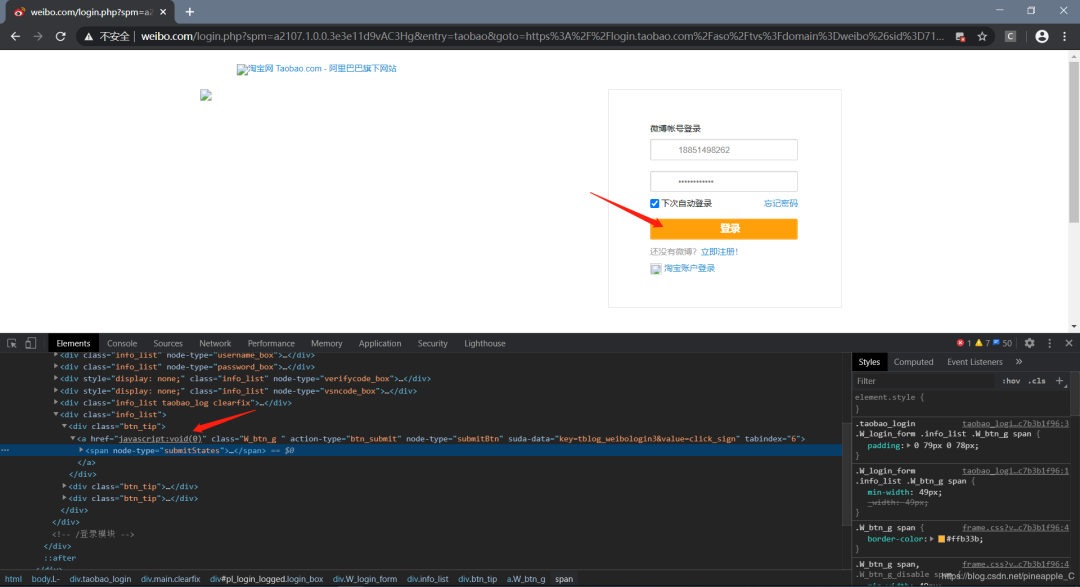Toggle the device toolbar icon
Viewport: 1080px width, 587px height.
pos(31,342)
